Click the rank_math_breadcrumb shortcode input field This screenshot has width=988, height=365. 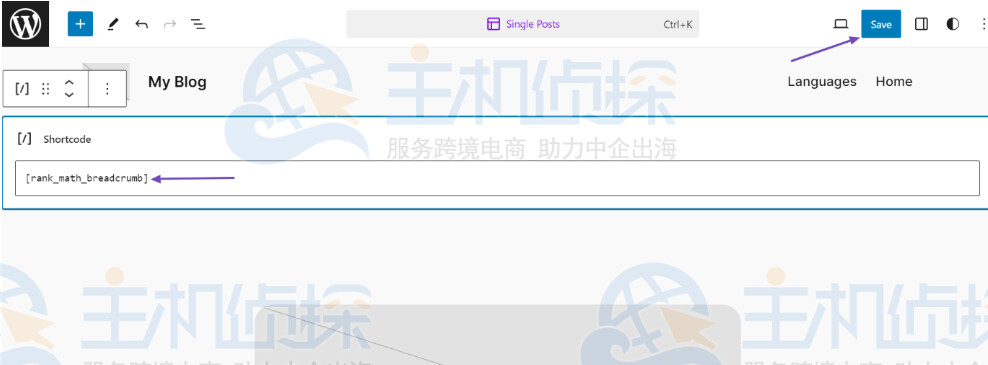coord(497,178)
